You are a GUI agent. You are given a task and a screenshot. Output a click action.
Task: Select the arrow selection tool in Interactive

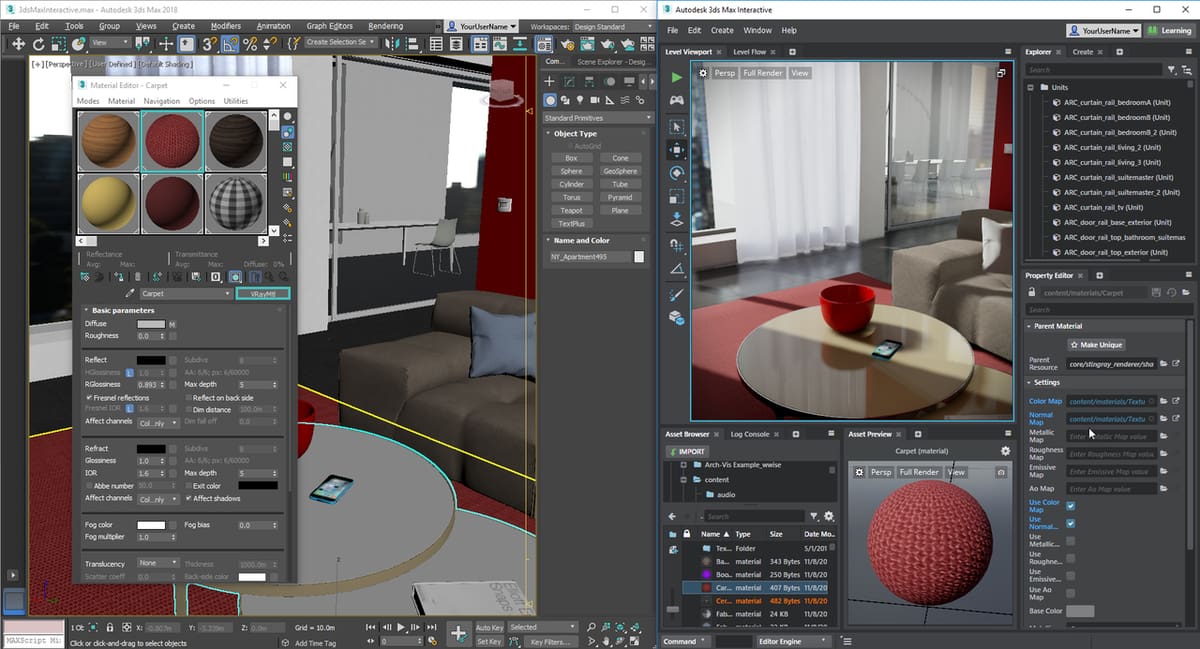click(677, 126)
